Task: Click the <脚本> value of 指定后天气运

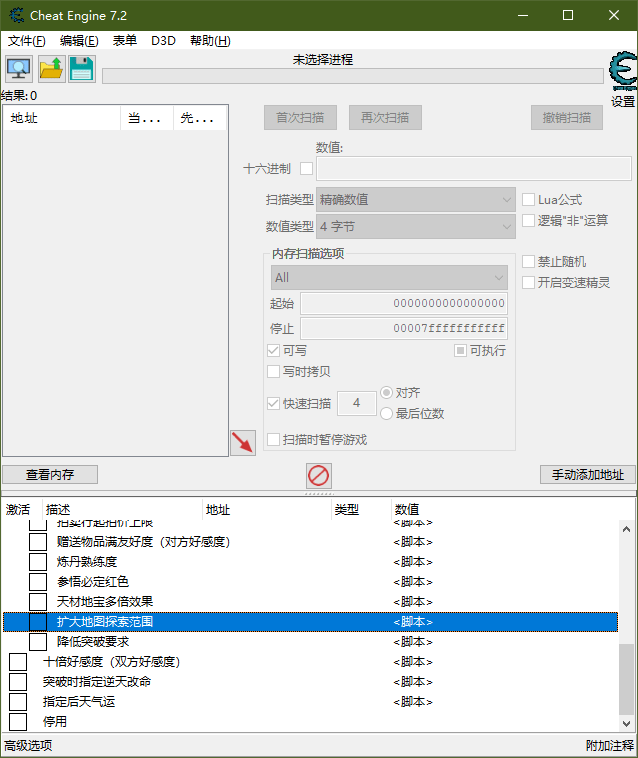Action: point(413,701)
